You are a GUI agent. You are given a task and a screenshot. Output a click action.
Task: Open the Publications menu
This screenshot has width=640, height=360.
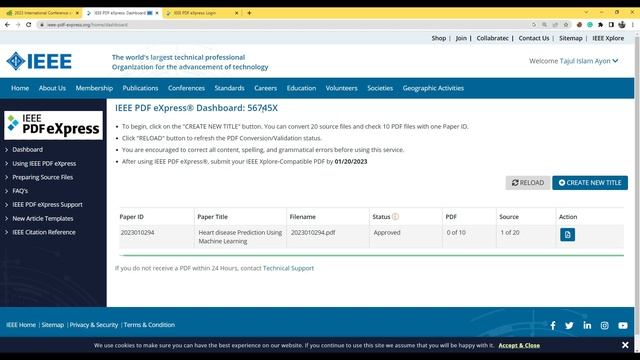click(140, 88)
